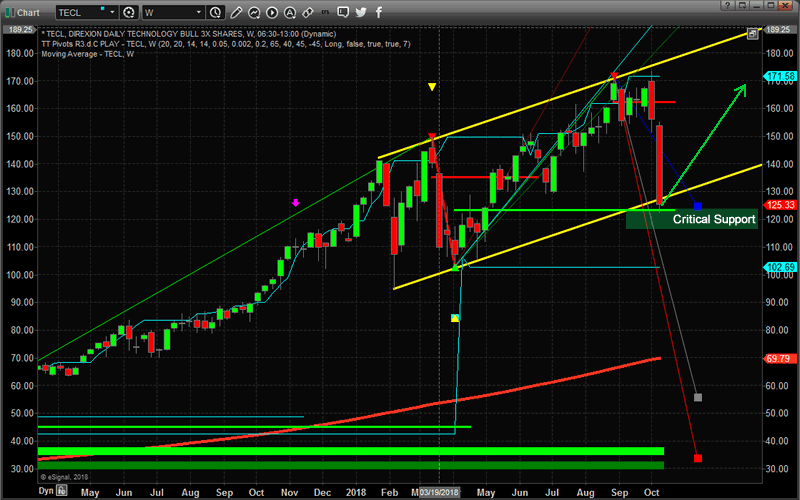Open the studies chart-line icon menu

[x=254, y=12]
